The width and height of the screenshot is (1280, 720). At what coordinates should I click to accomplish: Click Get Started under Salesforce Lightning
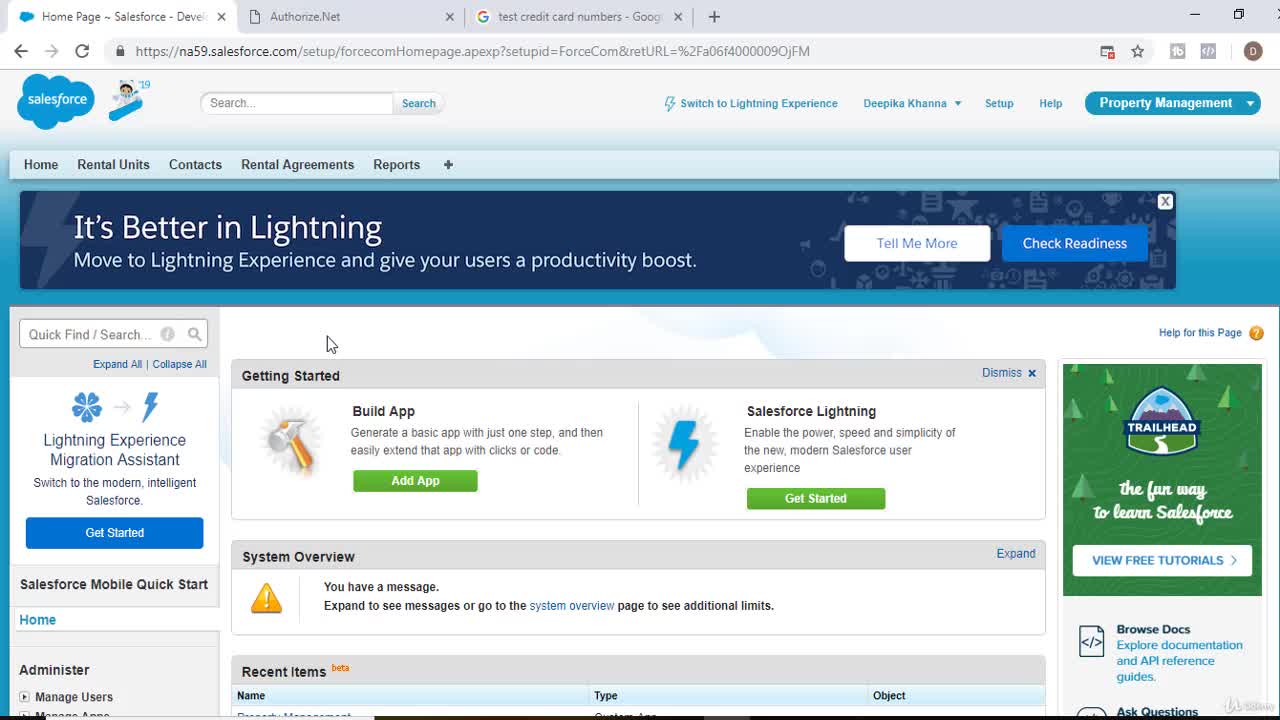tap(815, 498)
